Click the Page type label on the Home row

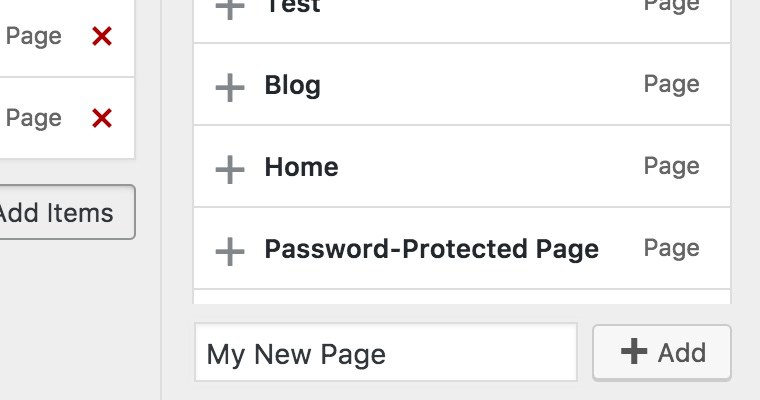click(671, 166)
